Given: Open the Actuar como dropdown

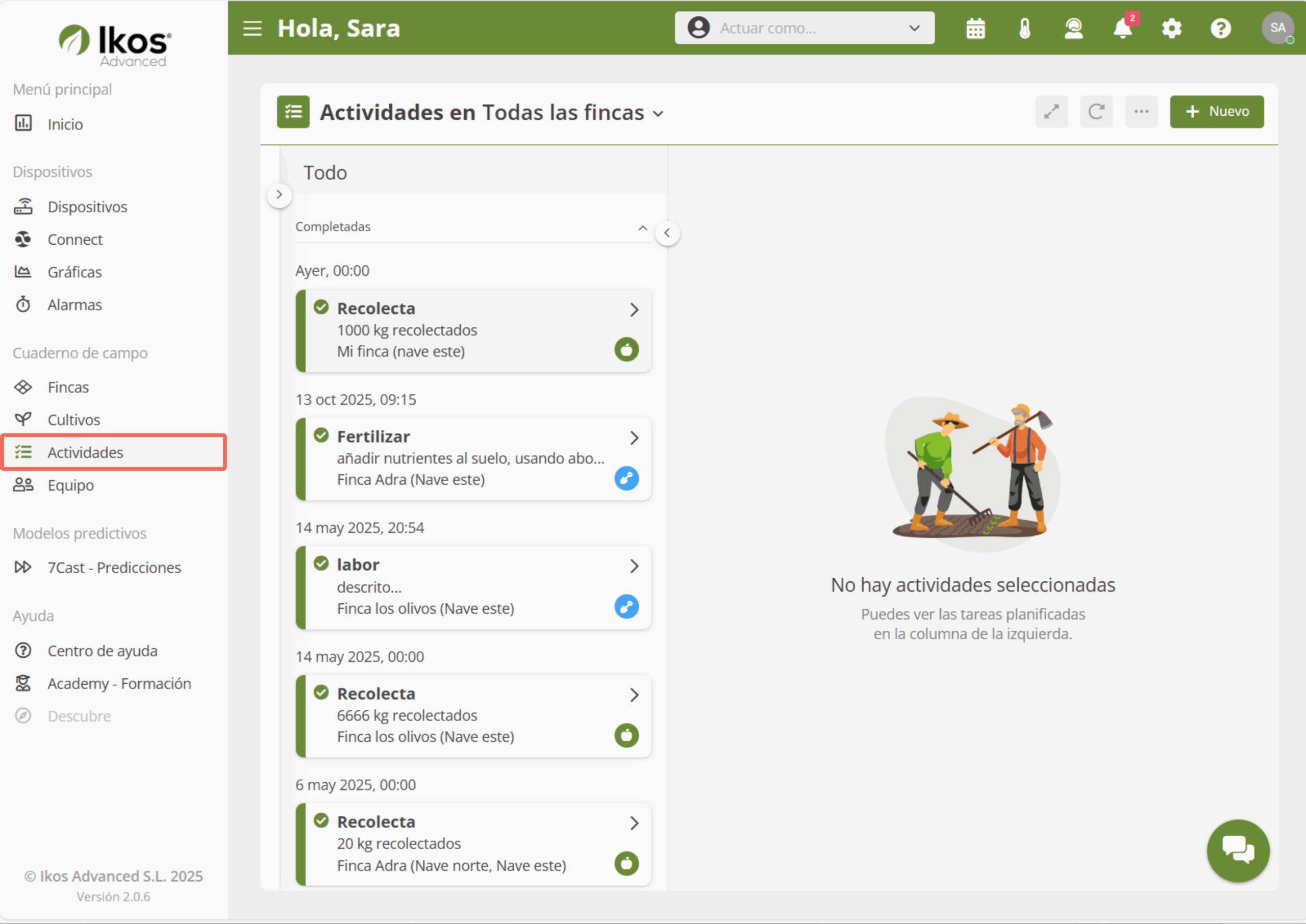Looking at the screenshot, I should pos(804,28).
